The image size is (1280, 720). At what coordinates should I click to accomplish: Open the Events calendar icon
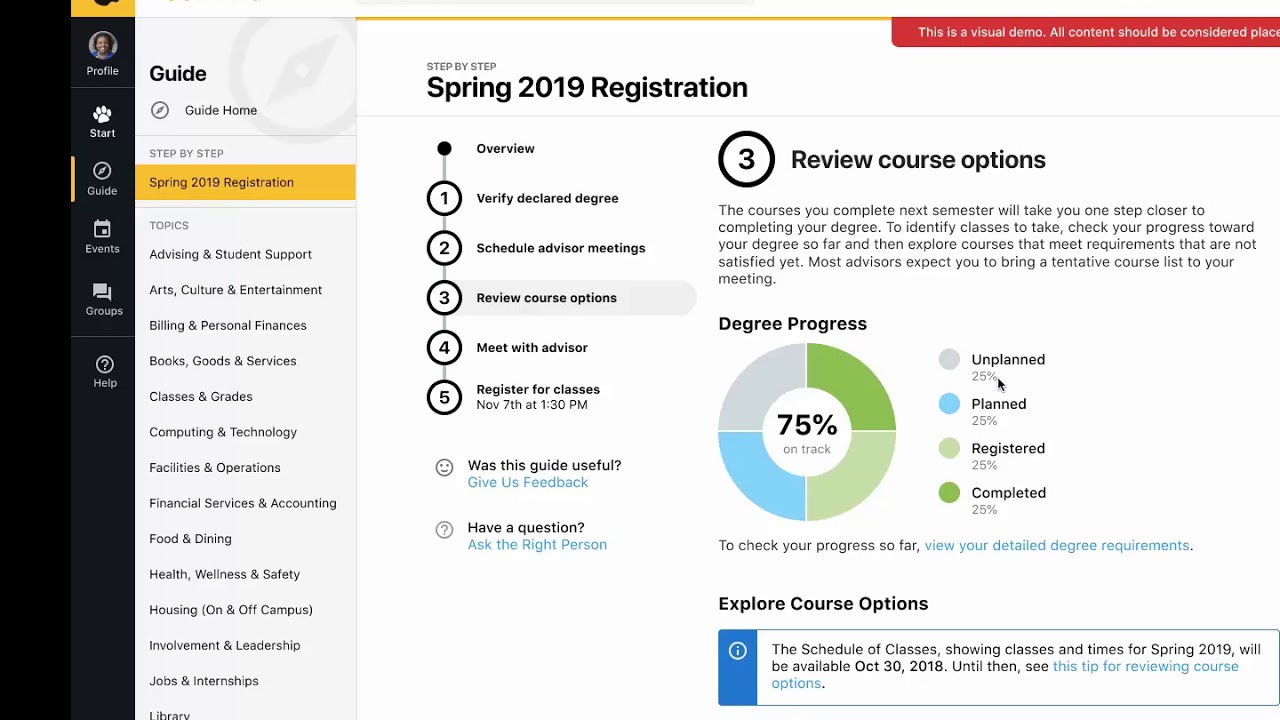coord(102,229)
